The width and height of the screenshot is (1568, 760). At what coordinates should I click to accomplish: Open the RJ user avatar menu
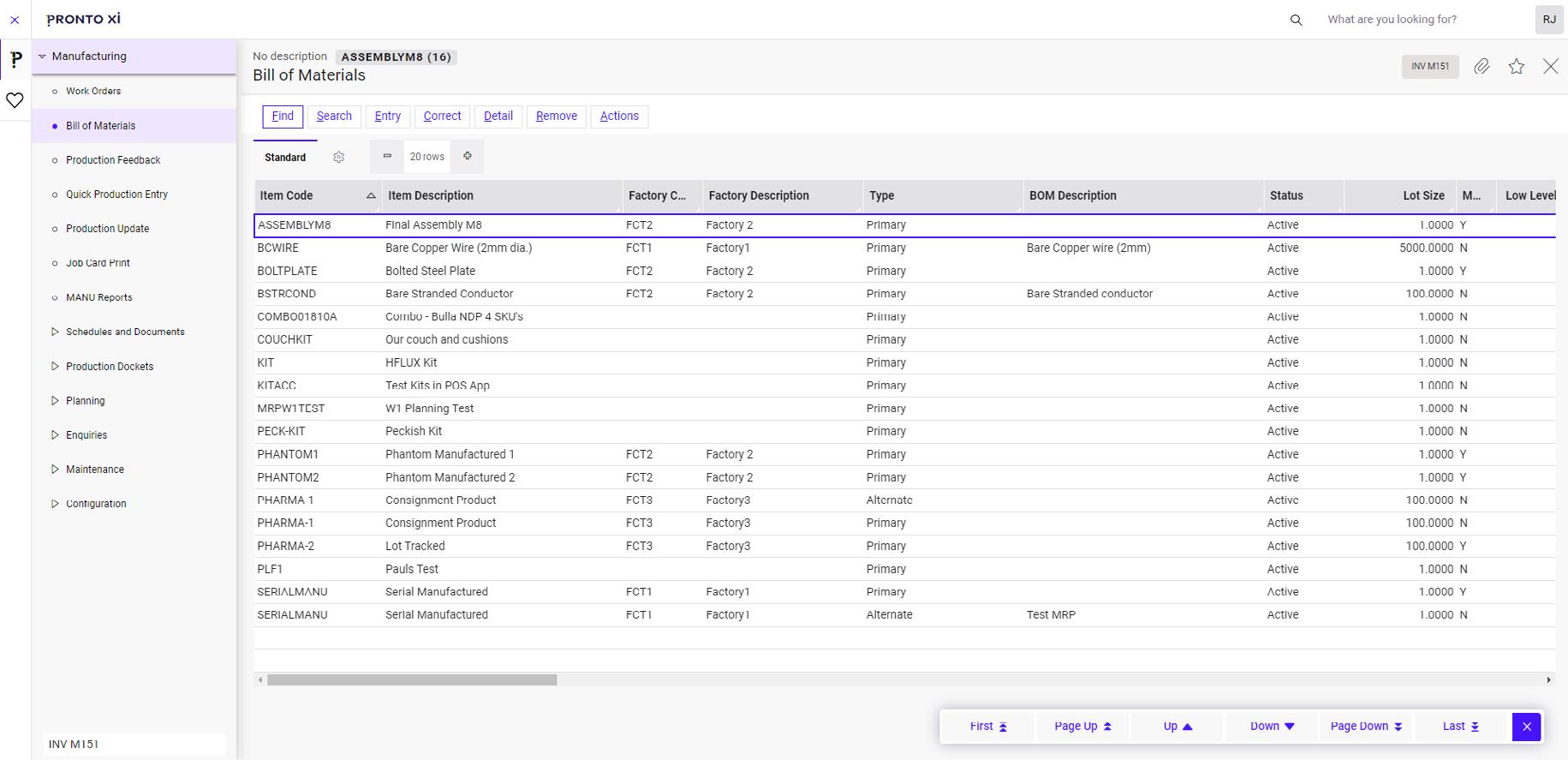(x=1549, y=20)
